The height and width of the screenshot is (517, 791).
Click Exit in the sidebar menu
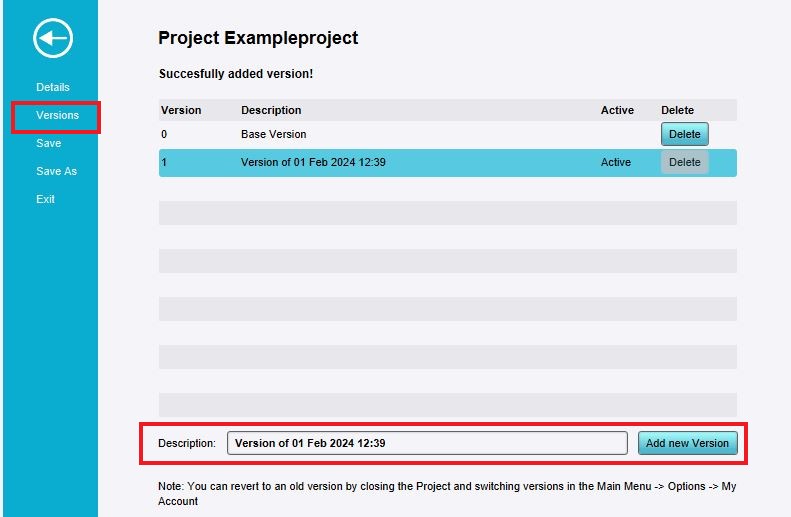pos(46,199)
